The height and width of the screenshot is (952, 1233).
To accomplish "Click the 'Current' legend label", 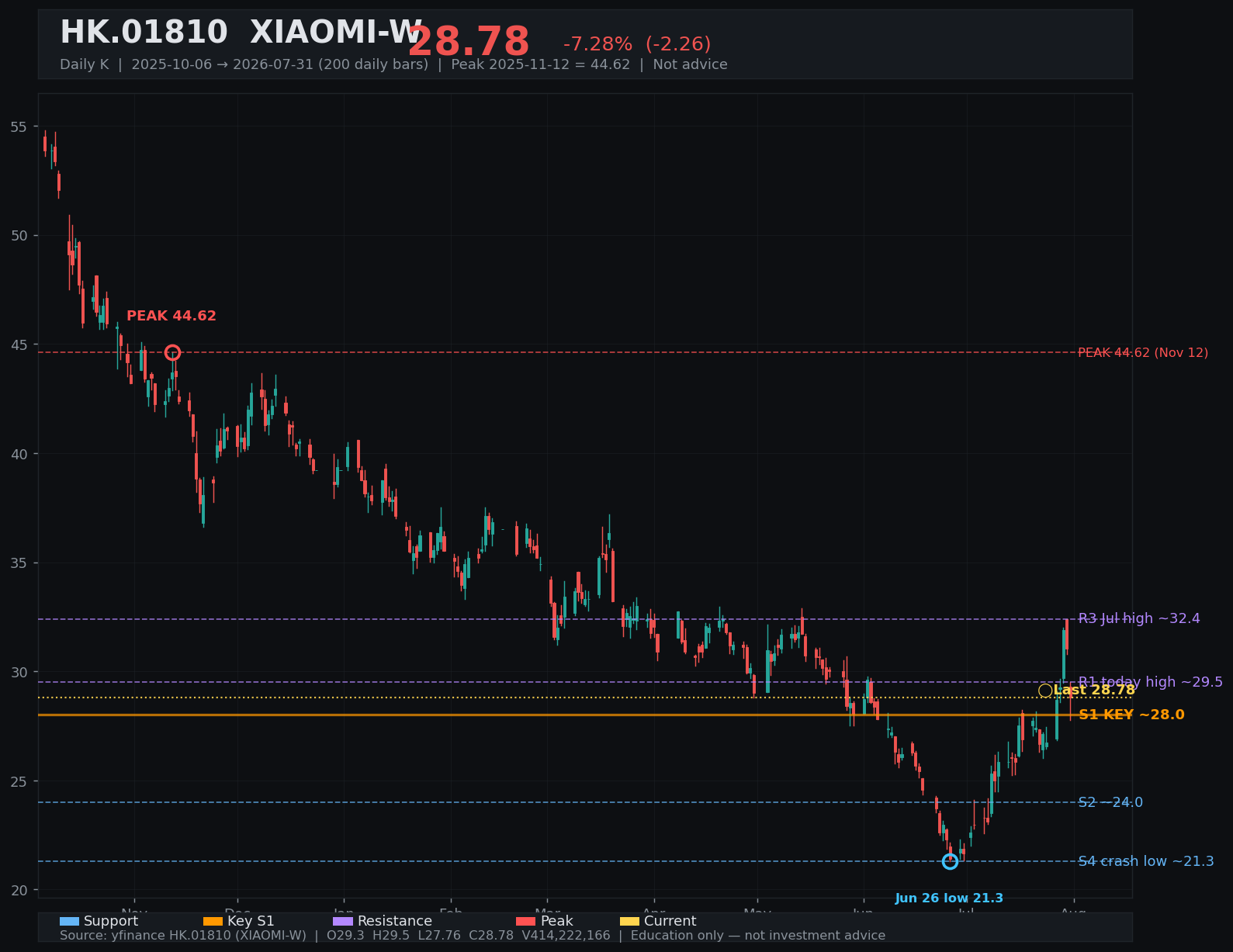I will pyautogui.click(x=670, y=921).
